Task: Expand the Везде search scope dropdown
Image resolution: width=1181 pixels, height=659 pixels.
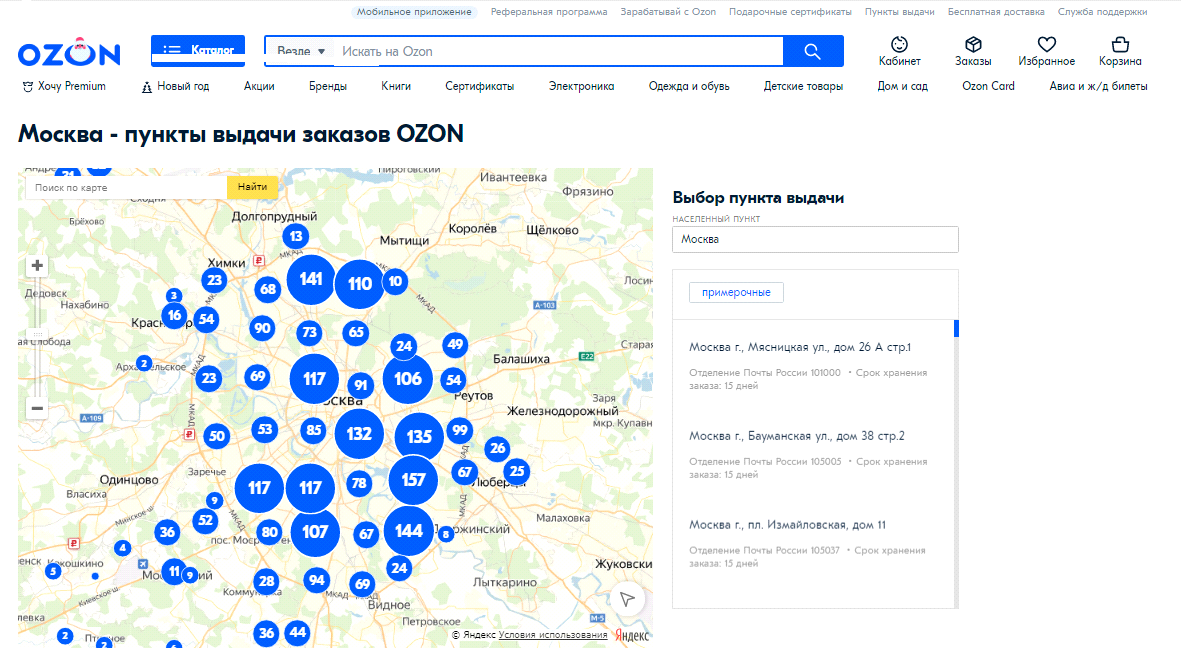Action: coord(301,51)
